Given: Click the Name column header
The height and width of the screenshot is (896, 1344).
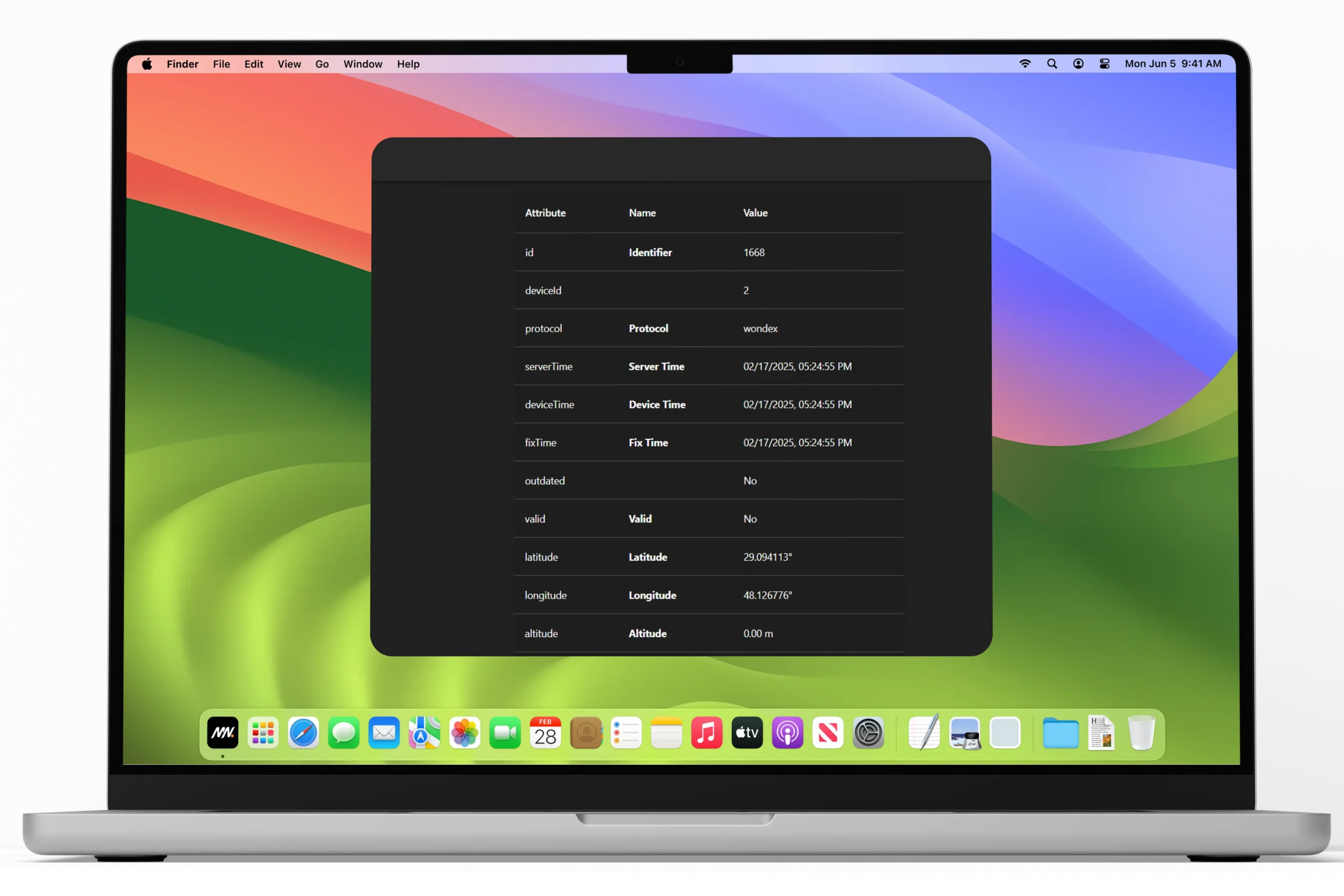Looking at the screenshot, I should pos(642,213).
